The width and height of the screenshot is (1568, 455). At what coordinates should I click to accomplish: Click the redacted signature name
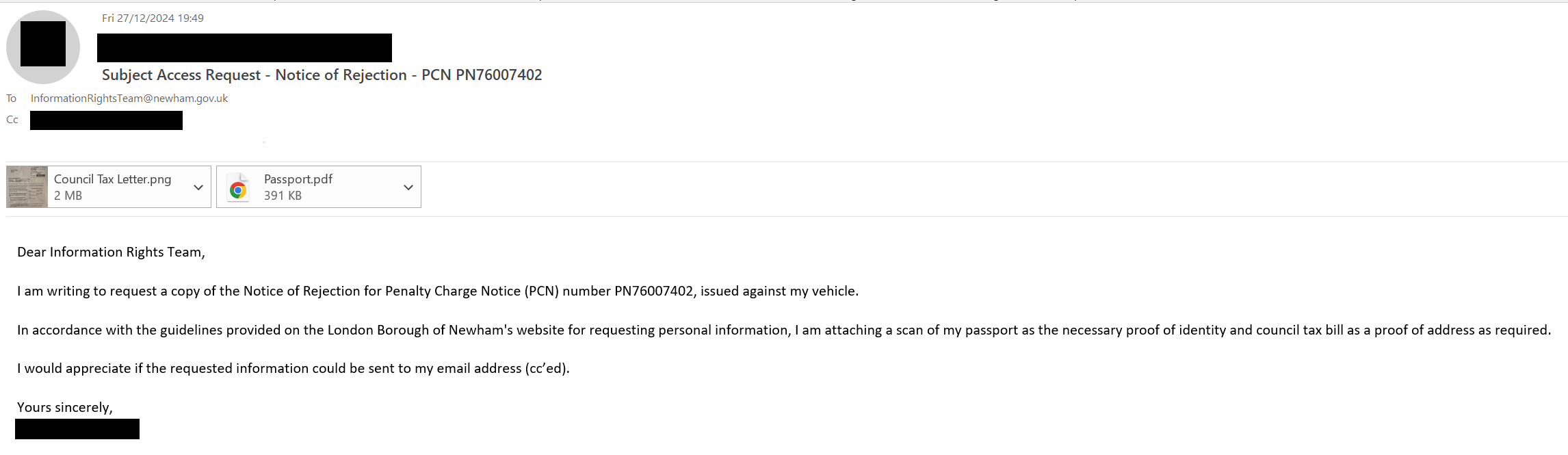(x=77, y=429)
